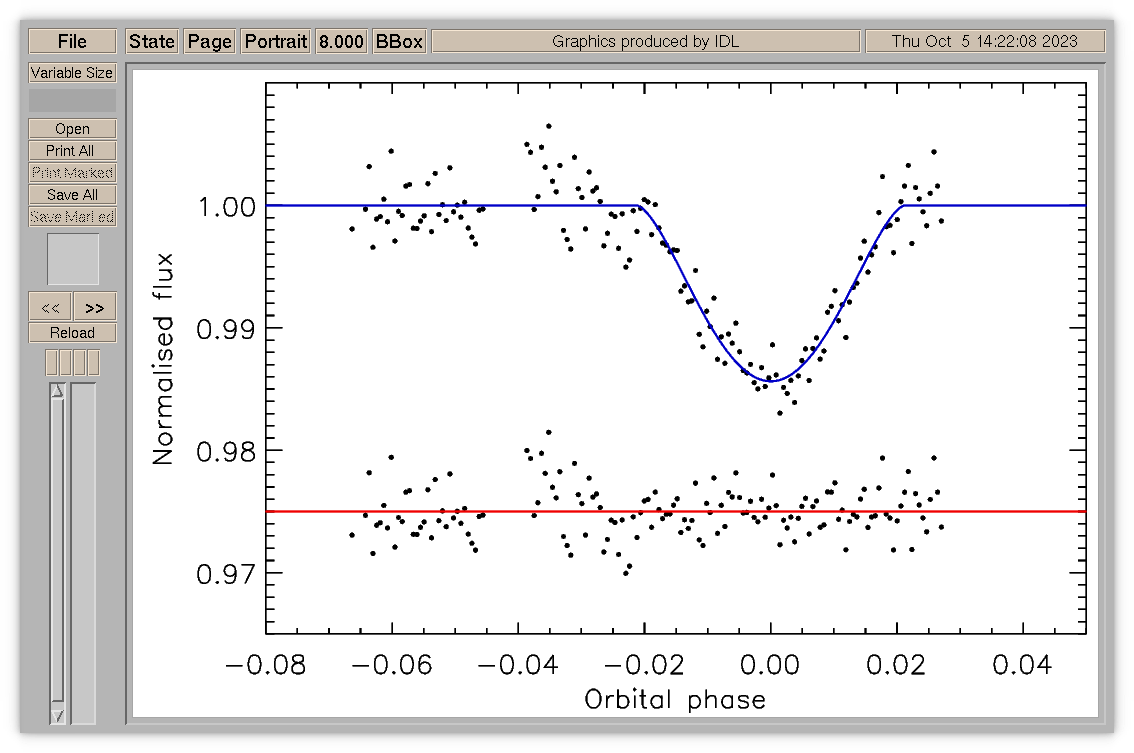The width and height of the screenshot is (1134, 753).
Task: Click the Save All button
Action: click(x=72, y=195)
